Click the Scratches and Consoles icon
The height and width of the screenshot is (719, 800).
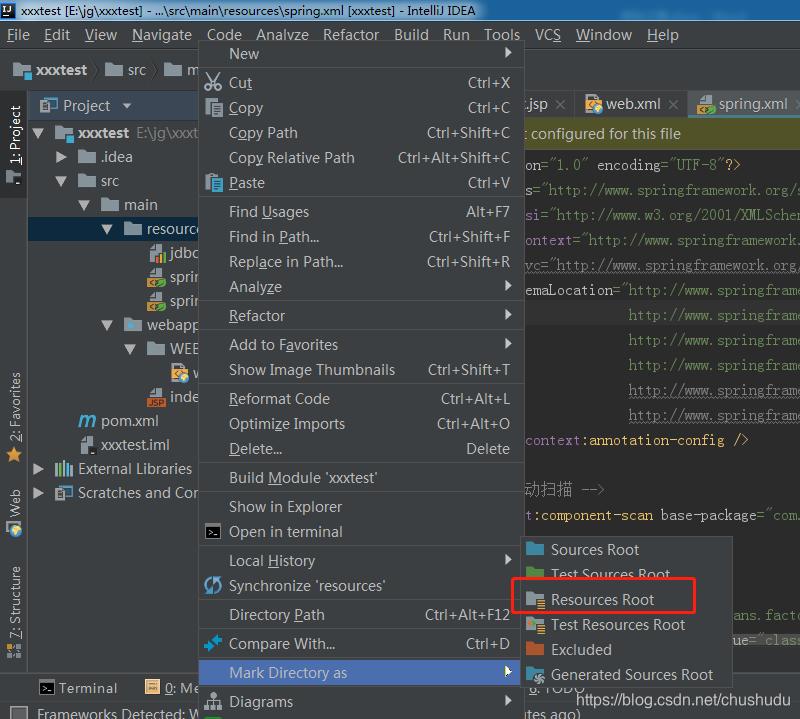(x=64, y=493)
